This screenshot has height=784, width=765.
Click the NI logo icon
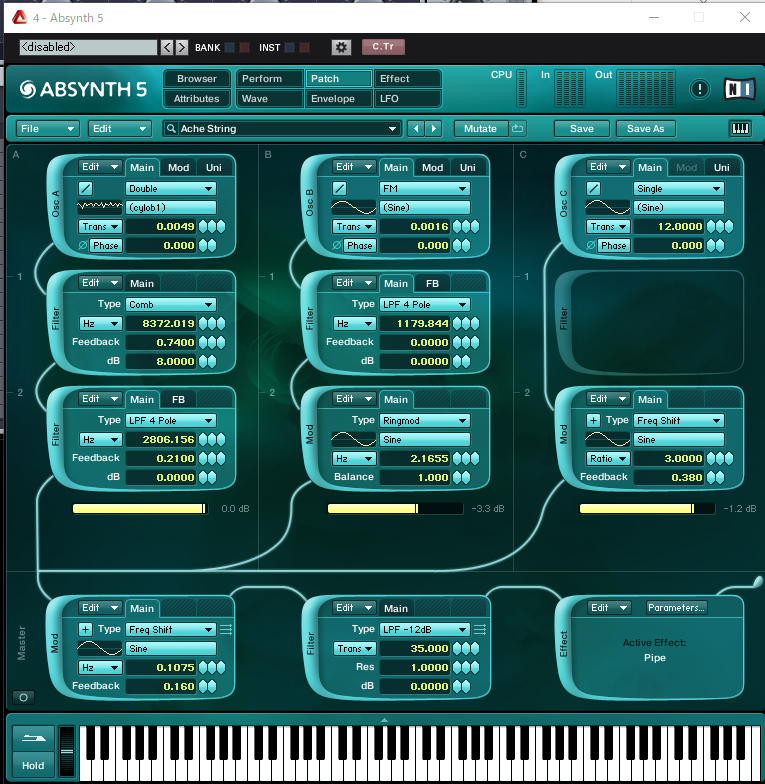pyautogui.click(x=740, y=90)
